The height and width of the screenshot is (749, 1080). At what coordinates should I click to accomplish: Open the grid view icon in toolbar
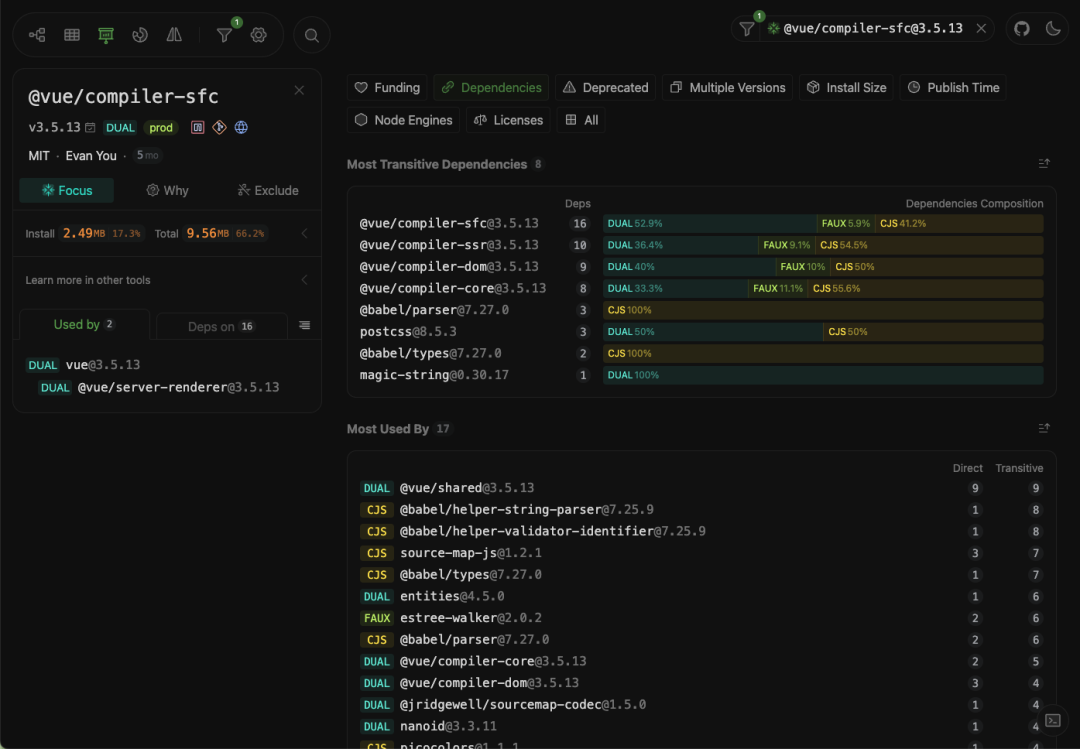[72, 34]
